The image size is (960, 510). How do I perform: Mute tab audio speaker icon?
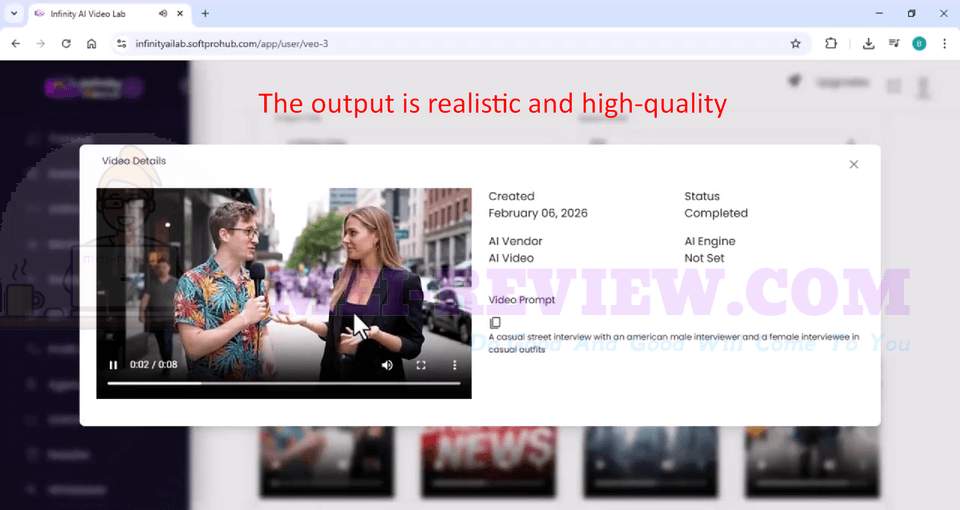click(x=163, y=13)
